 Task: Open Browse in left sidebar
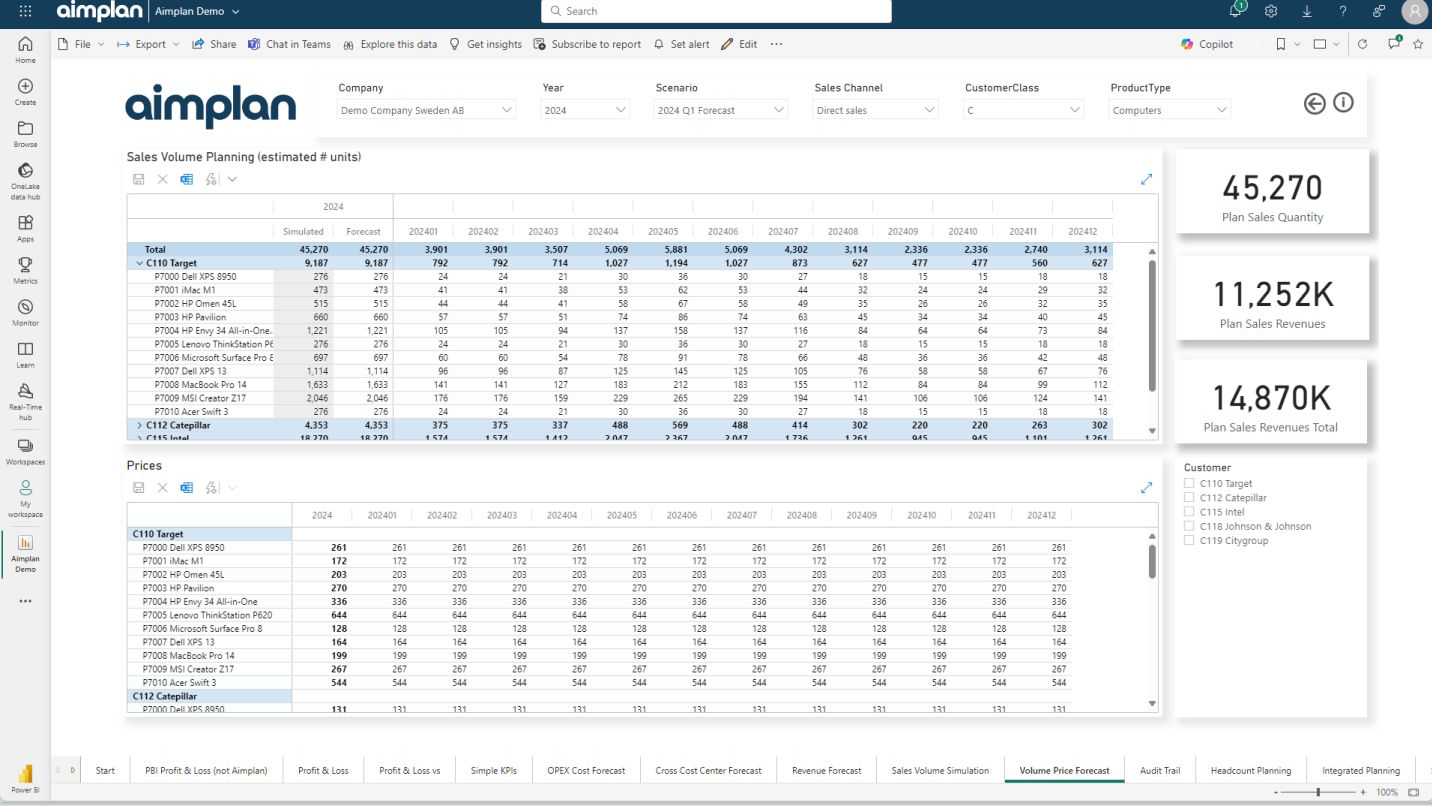(25, 134)
